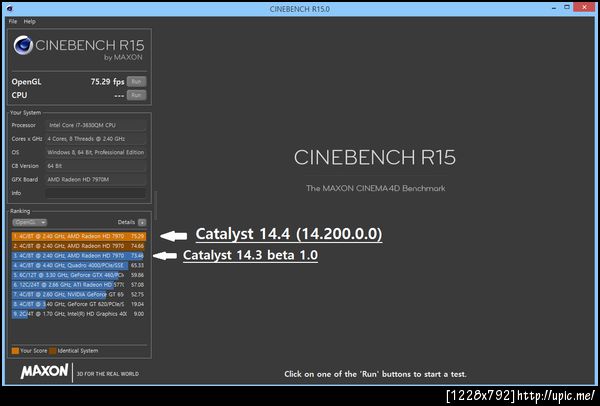
Task: Expand ranking Details arrow button
Action: [x=142, y=222]
